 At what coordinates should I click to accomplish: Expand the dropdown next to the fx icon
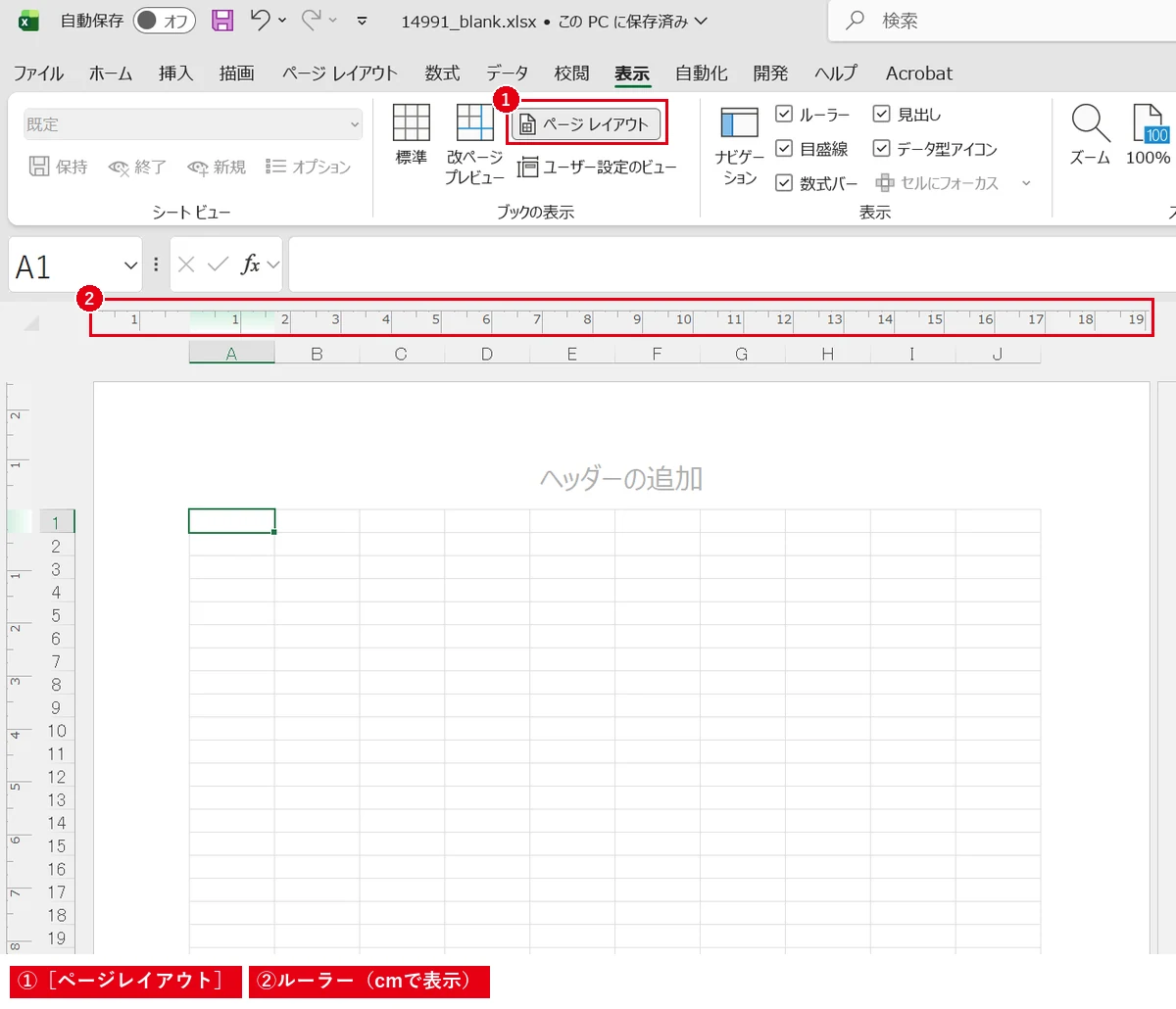pos(273,265)
